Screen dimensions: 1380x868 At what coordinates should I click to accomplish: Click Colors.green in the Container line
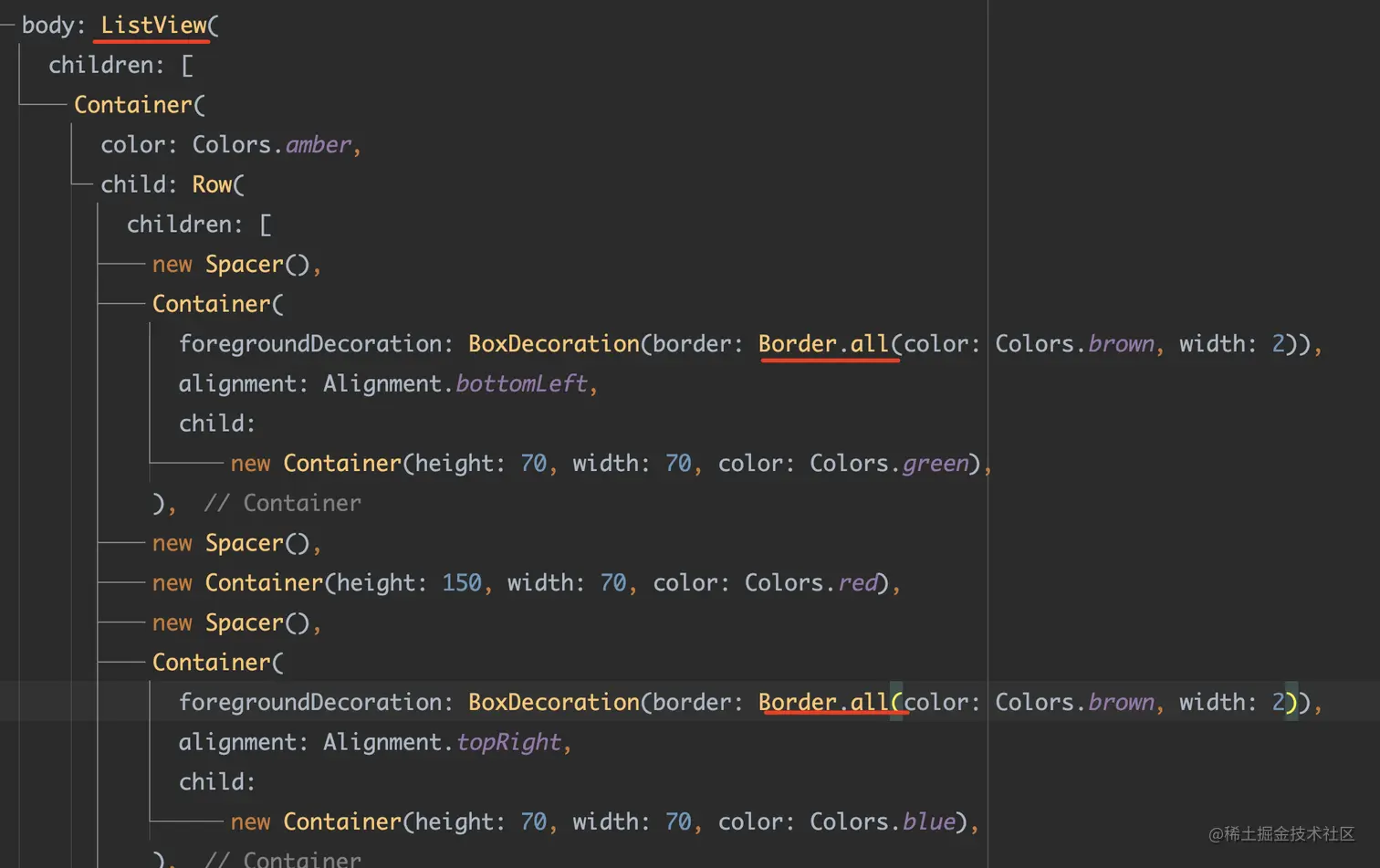(889, 463)
